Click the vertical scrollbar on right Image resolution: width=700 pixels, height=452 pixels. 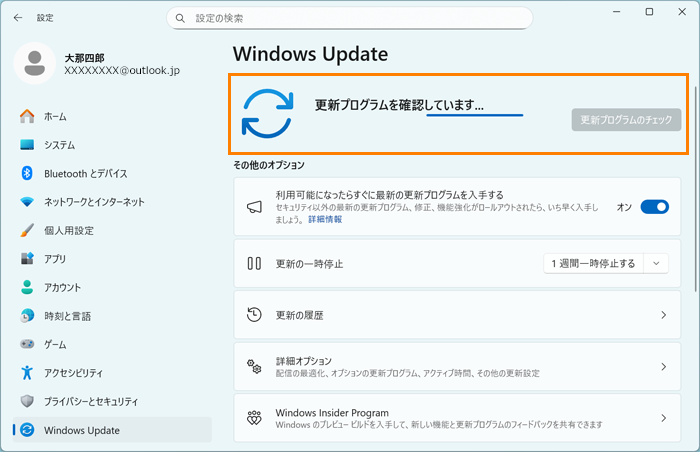696,188
